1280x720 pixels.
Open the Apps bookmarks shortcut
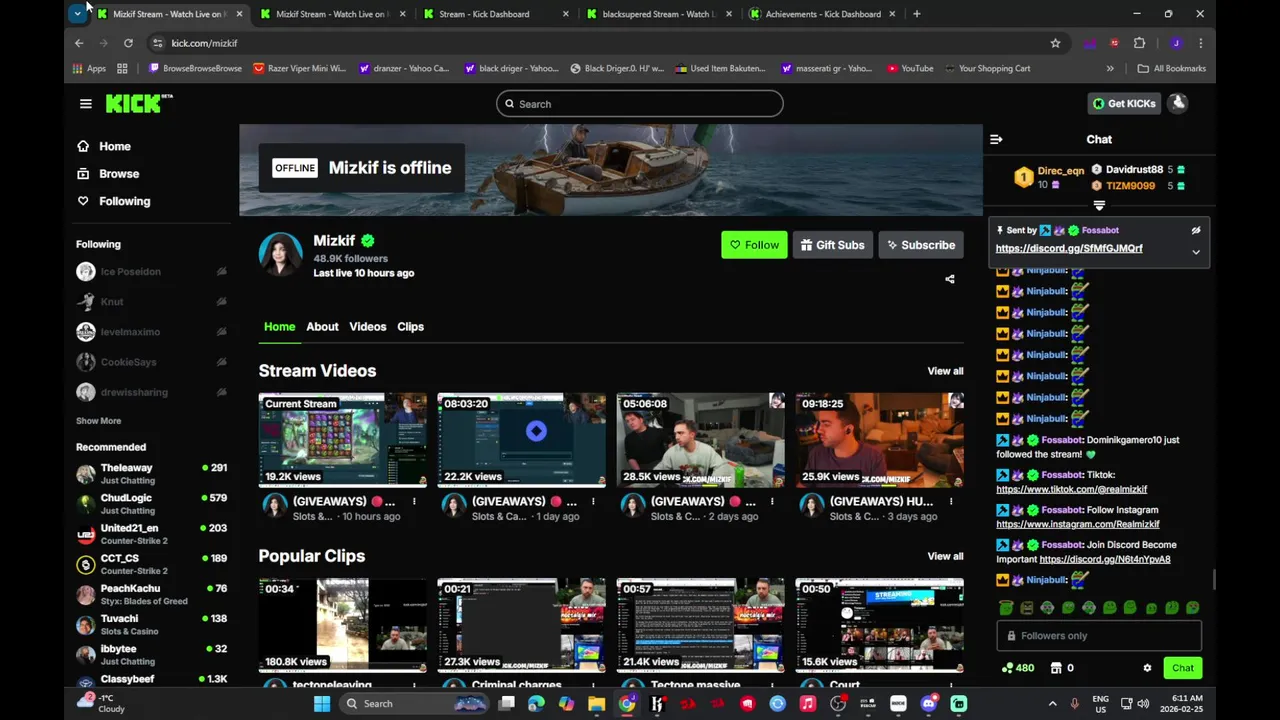[89, 68]
